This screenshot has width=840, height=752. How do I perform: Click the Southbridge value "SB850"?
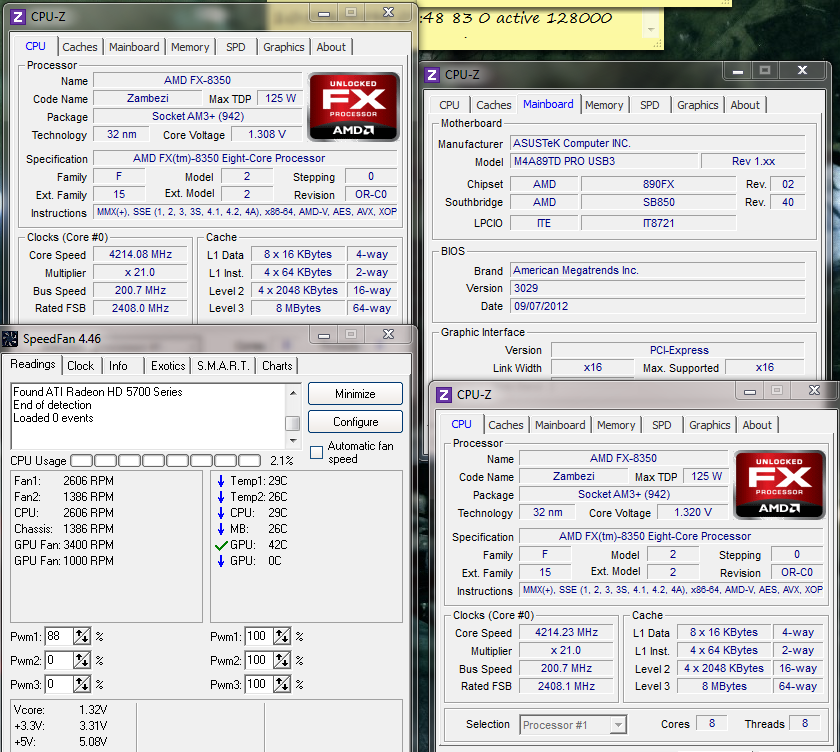(x=658, y=202)
